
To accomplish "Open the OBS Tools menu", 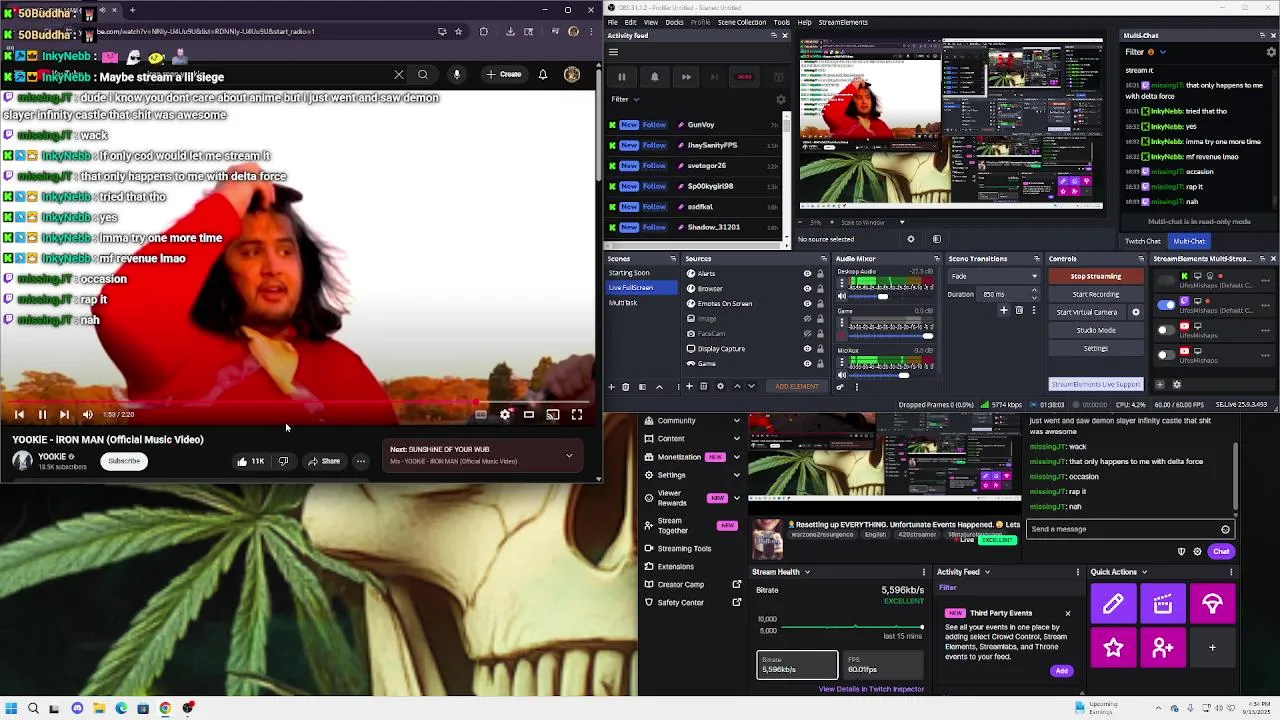I will (x=782, y=22).
